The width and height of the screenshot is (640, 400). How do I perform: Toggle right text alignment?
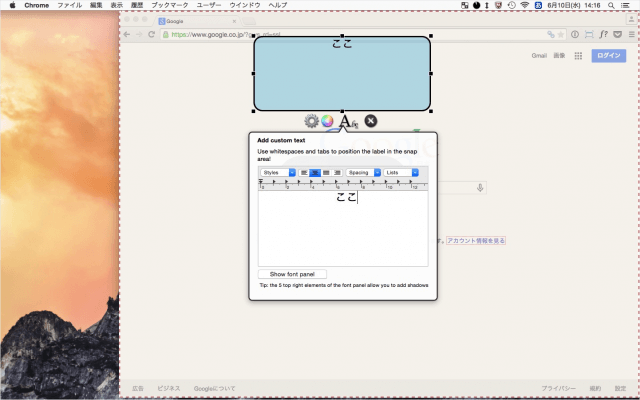[324, 172]
